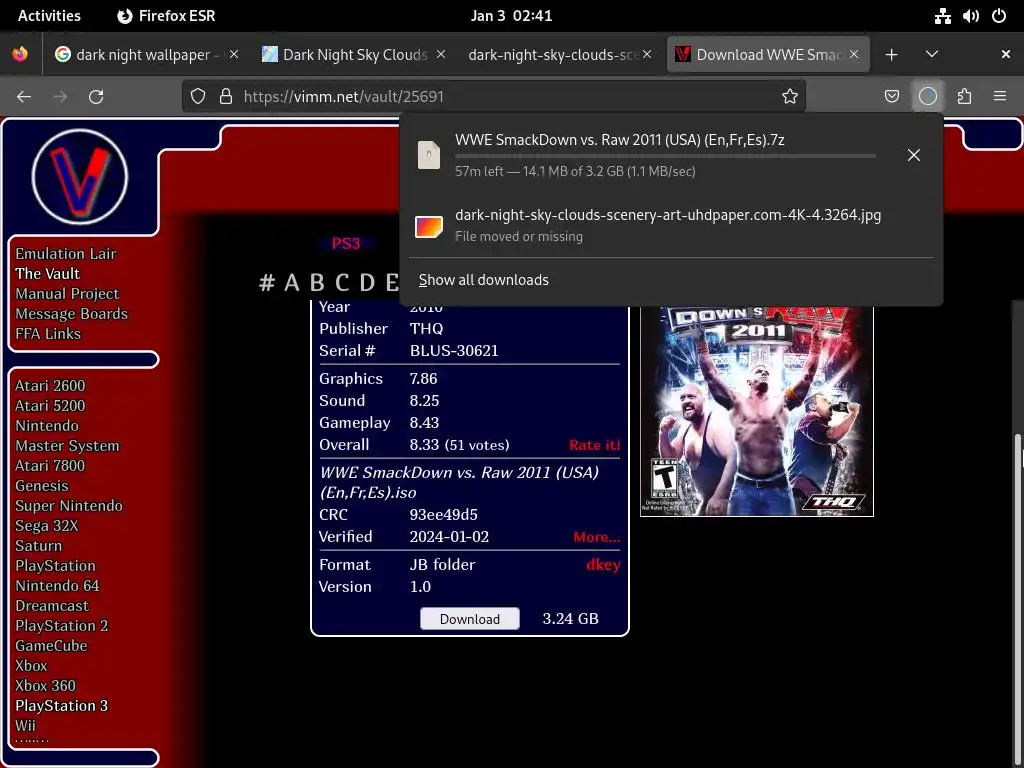Save to Pocket icon in toolbar
This screenshot has height=768, width=1024.
891,97
